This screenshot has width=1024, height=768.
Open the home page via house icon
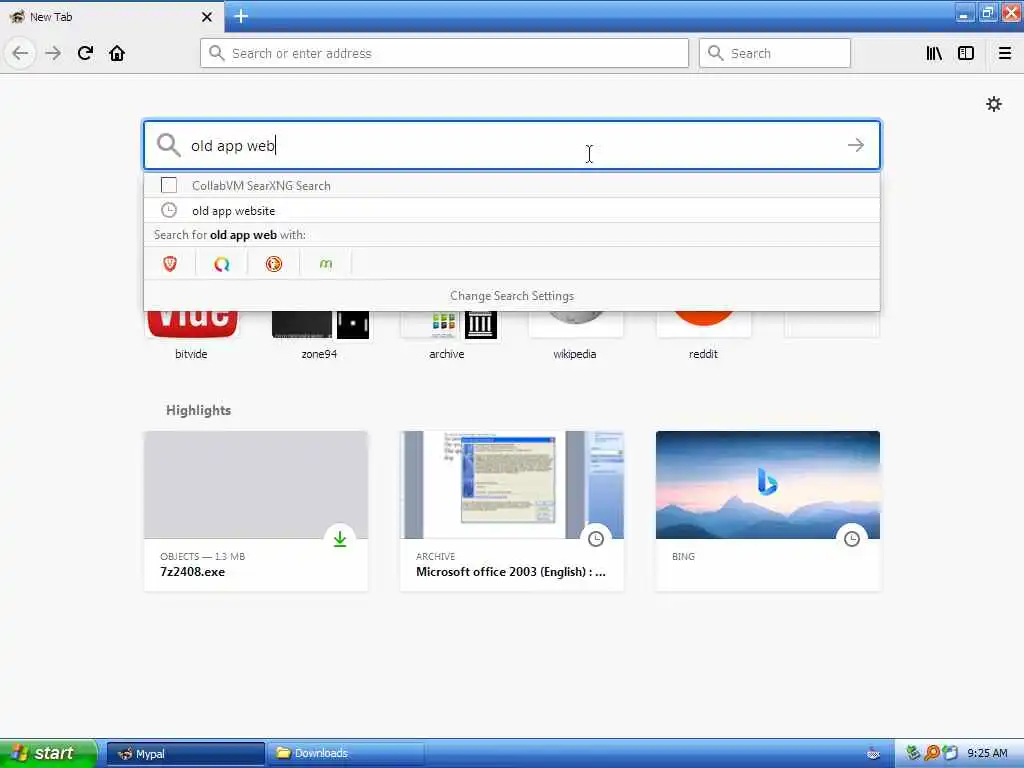(117, 53)
